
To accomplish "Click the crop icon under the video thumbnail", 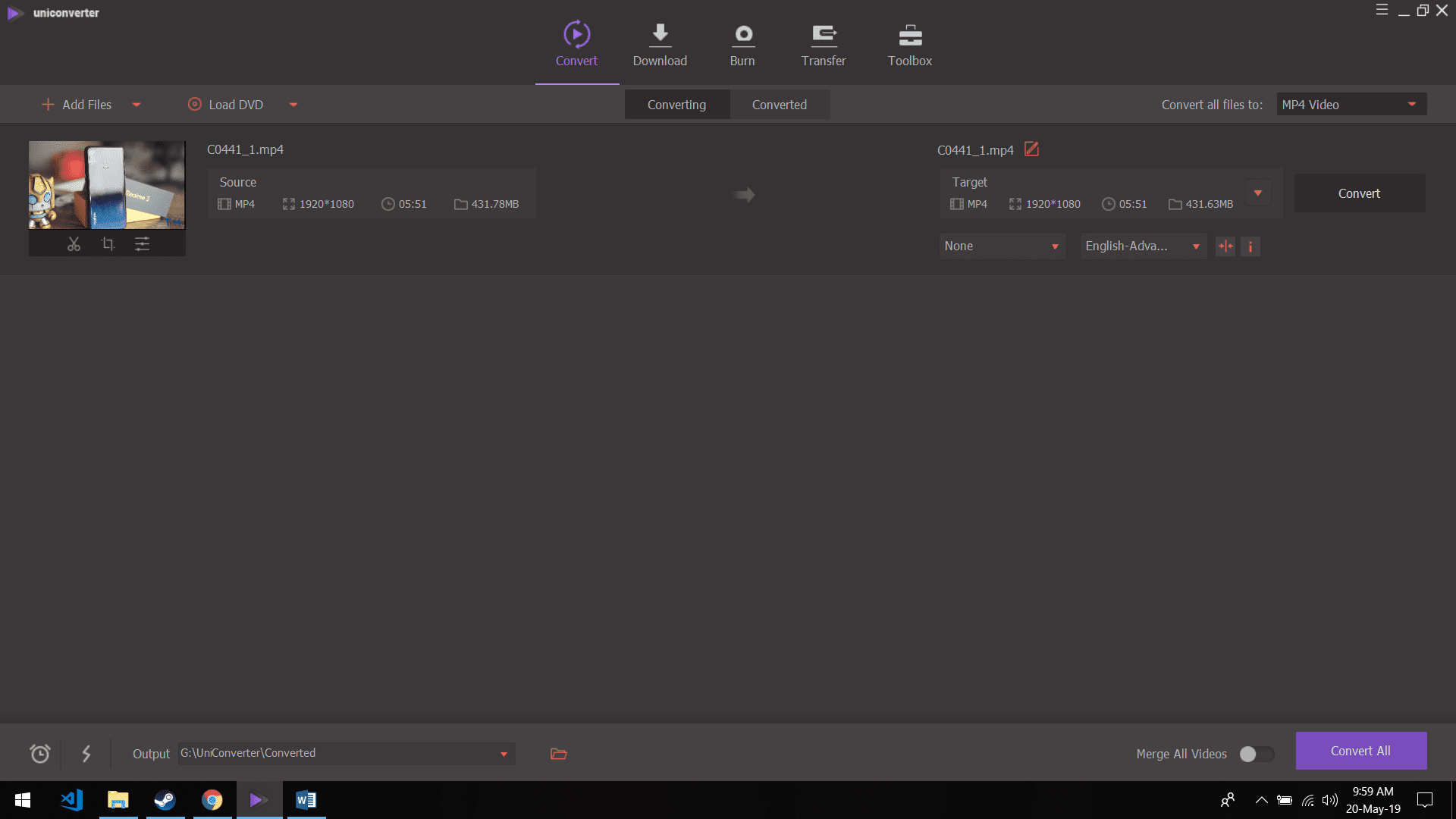I will [108, 244].
